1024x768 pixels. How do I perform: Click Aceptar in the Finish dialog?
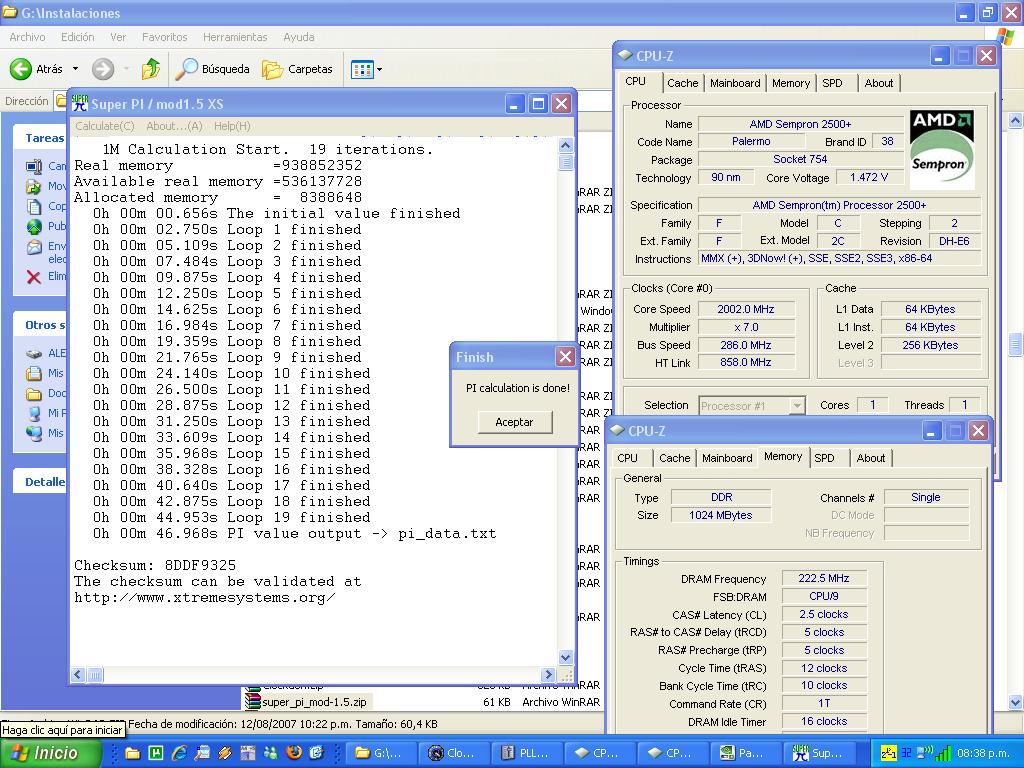tap(515, 422)
